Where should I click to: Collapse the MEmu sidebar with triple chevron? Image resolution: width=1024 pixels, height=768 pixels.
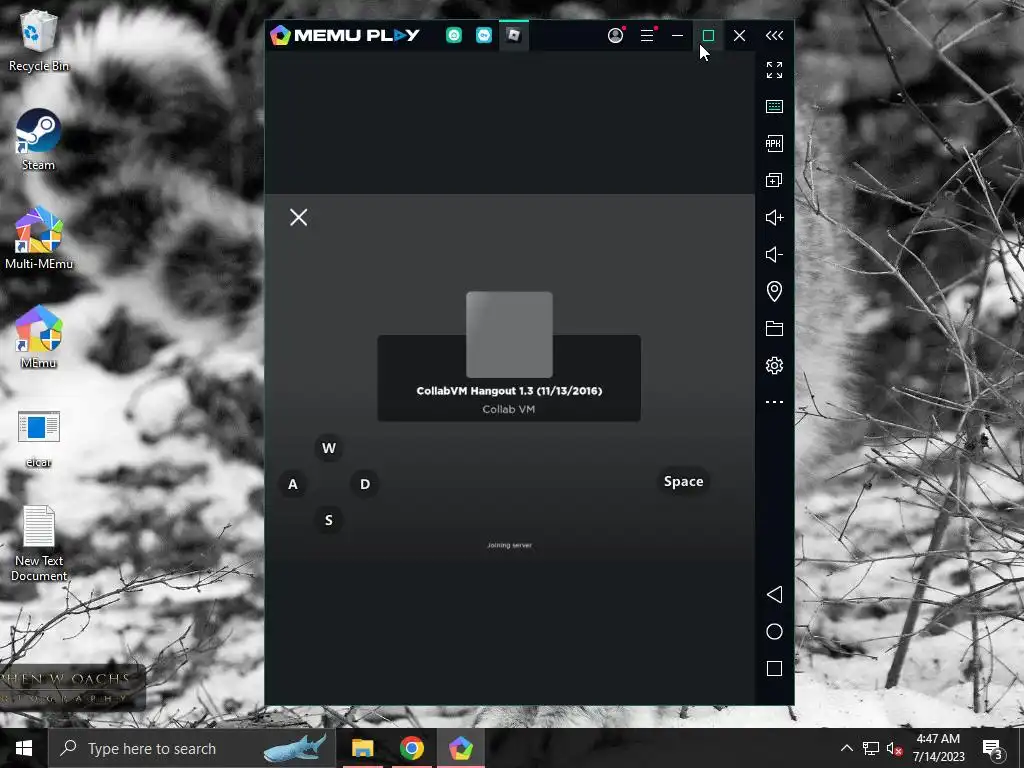(775, 35)
